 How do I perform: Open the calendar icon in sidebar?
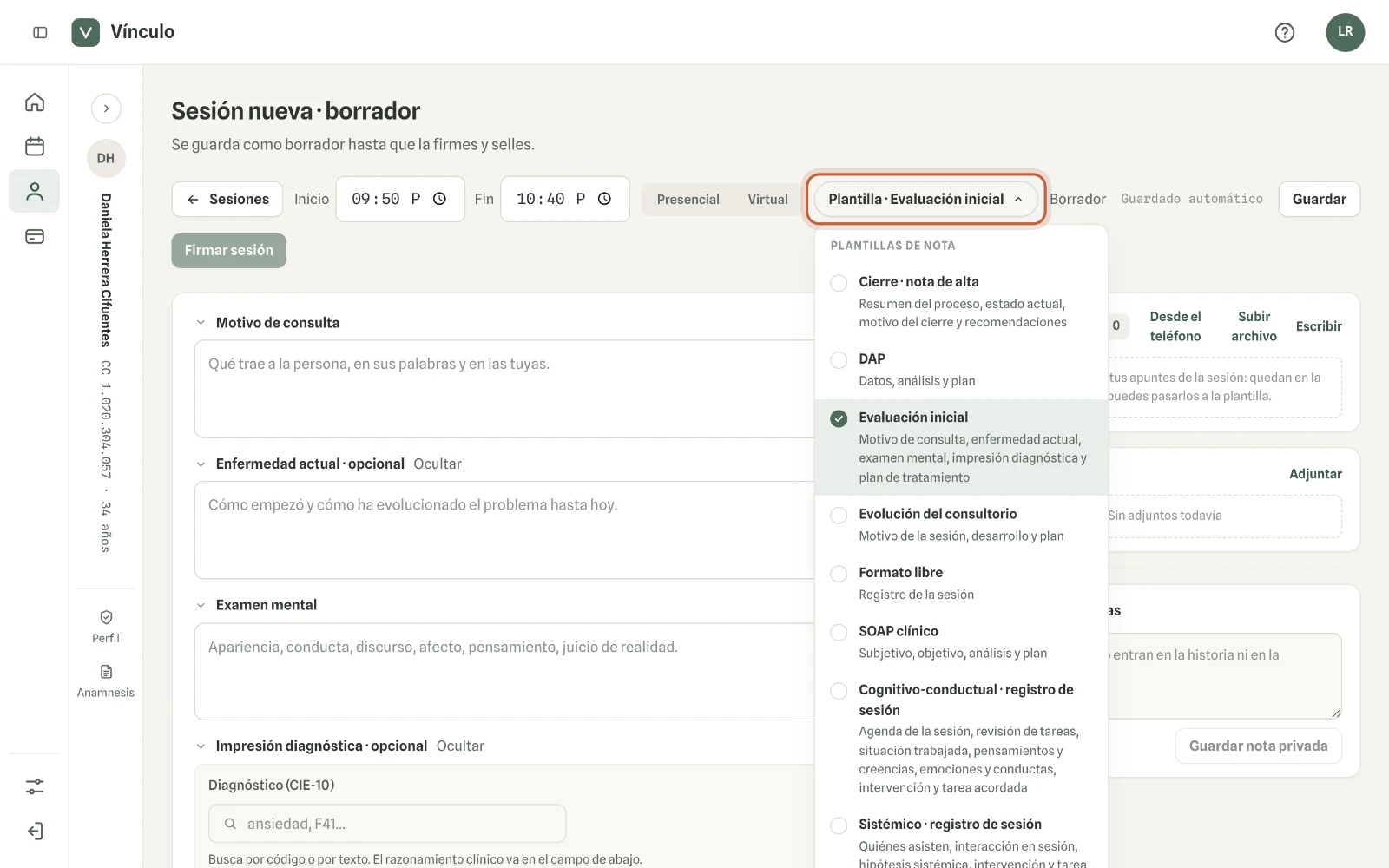(35, 146)
